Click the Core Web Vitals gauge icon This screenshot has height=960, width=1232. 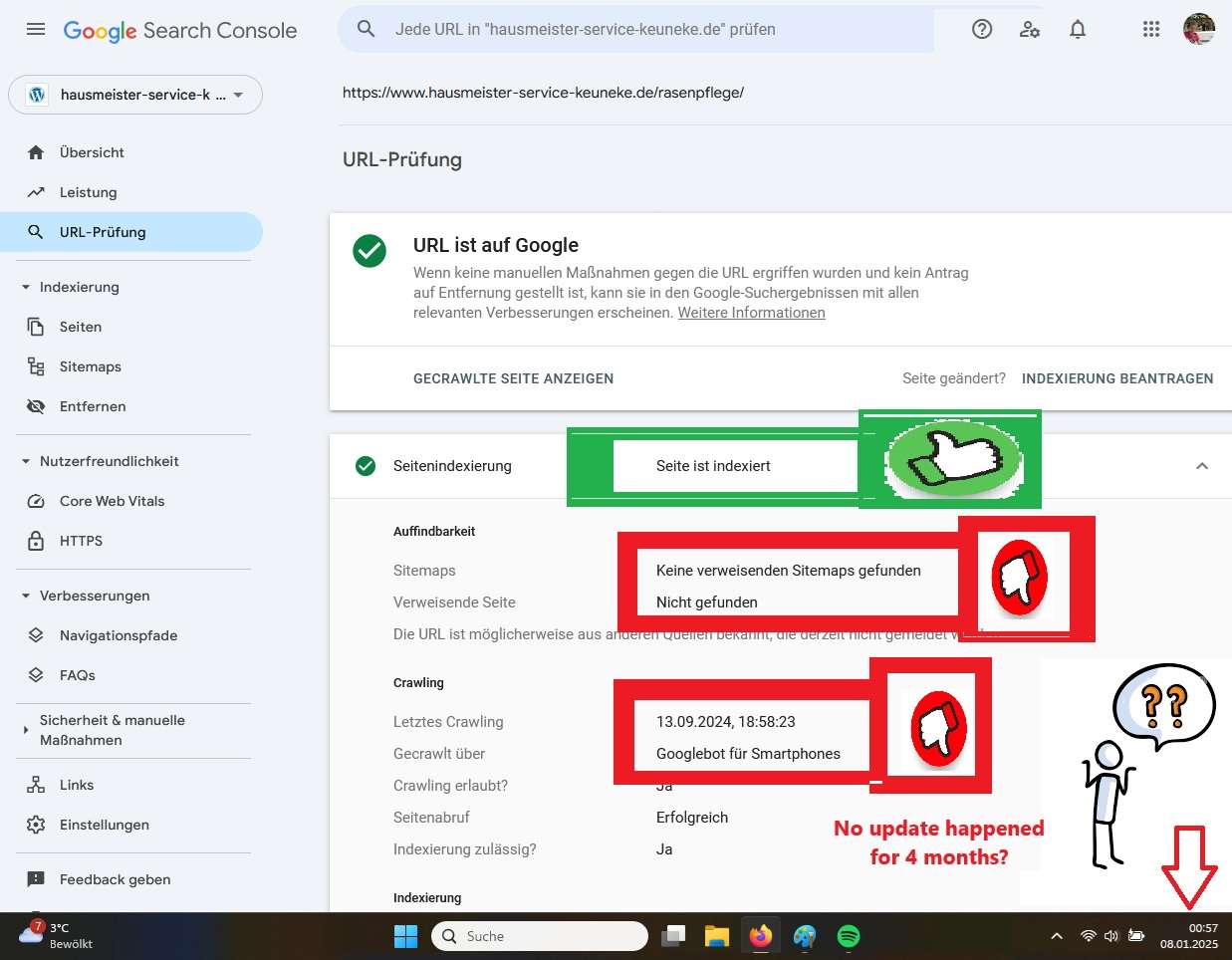(x=36, y=501)
